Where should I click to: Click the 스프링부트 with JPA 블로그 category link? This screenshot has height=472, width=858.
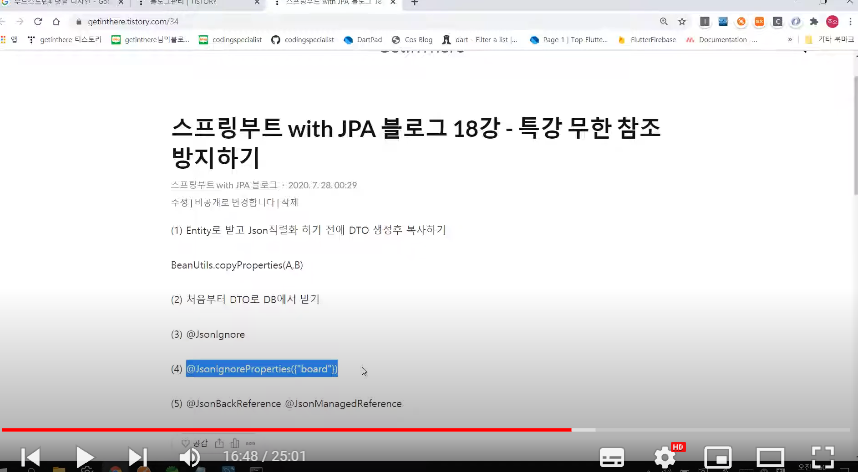click(x=224, y=185)
